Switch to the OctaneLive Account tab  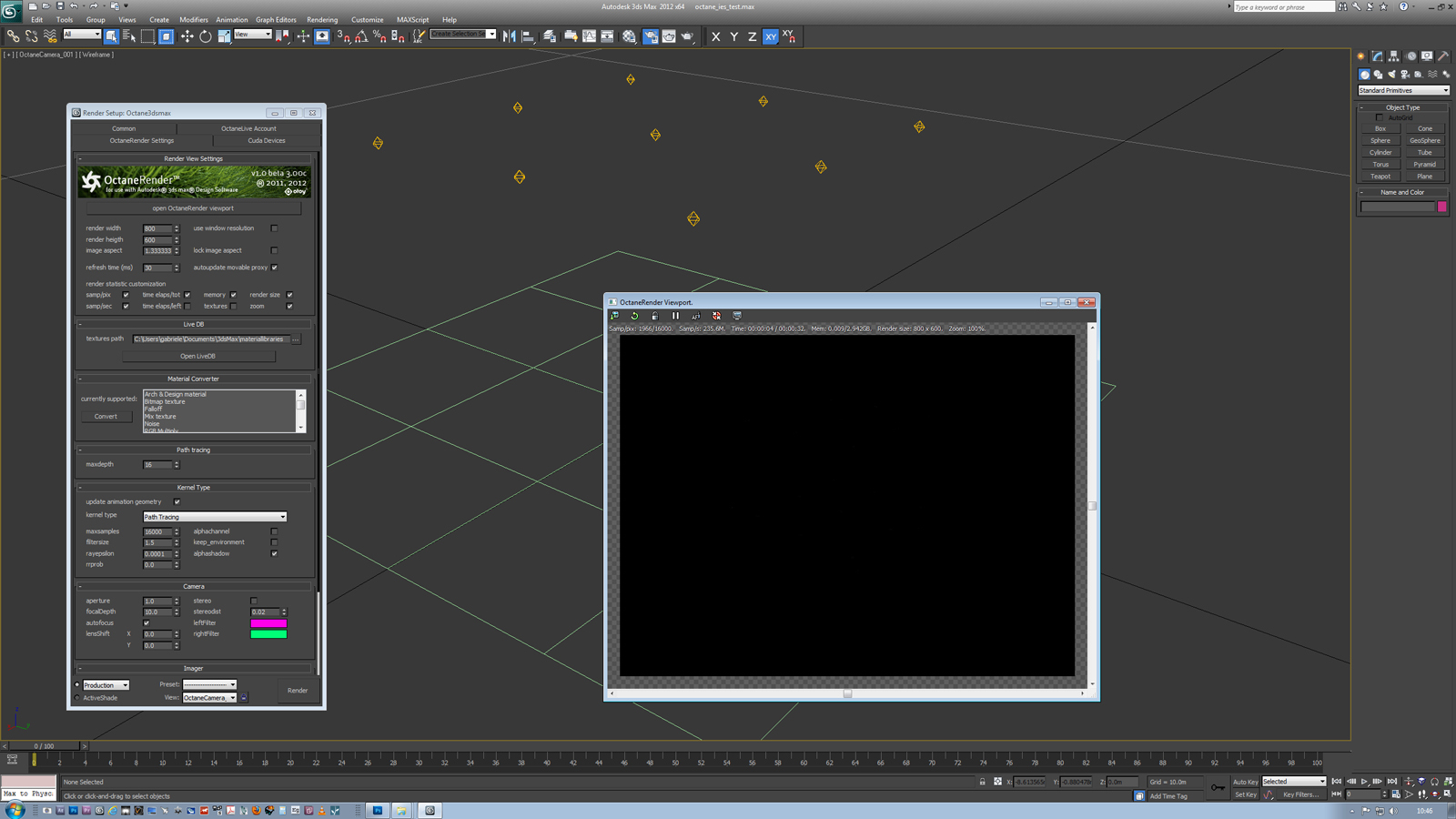[248, 128]
